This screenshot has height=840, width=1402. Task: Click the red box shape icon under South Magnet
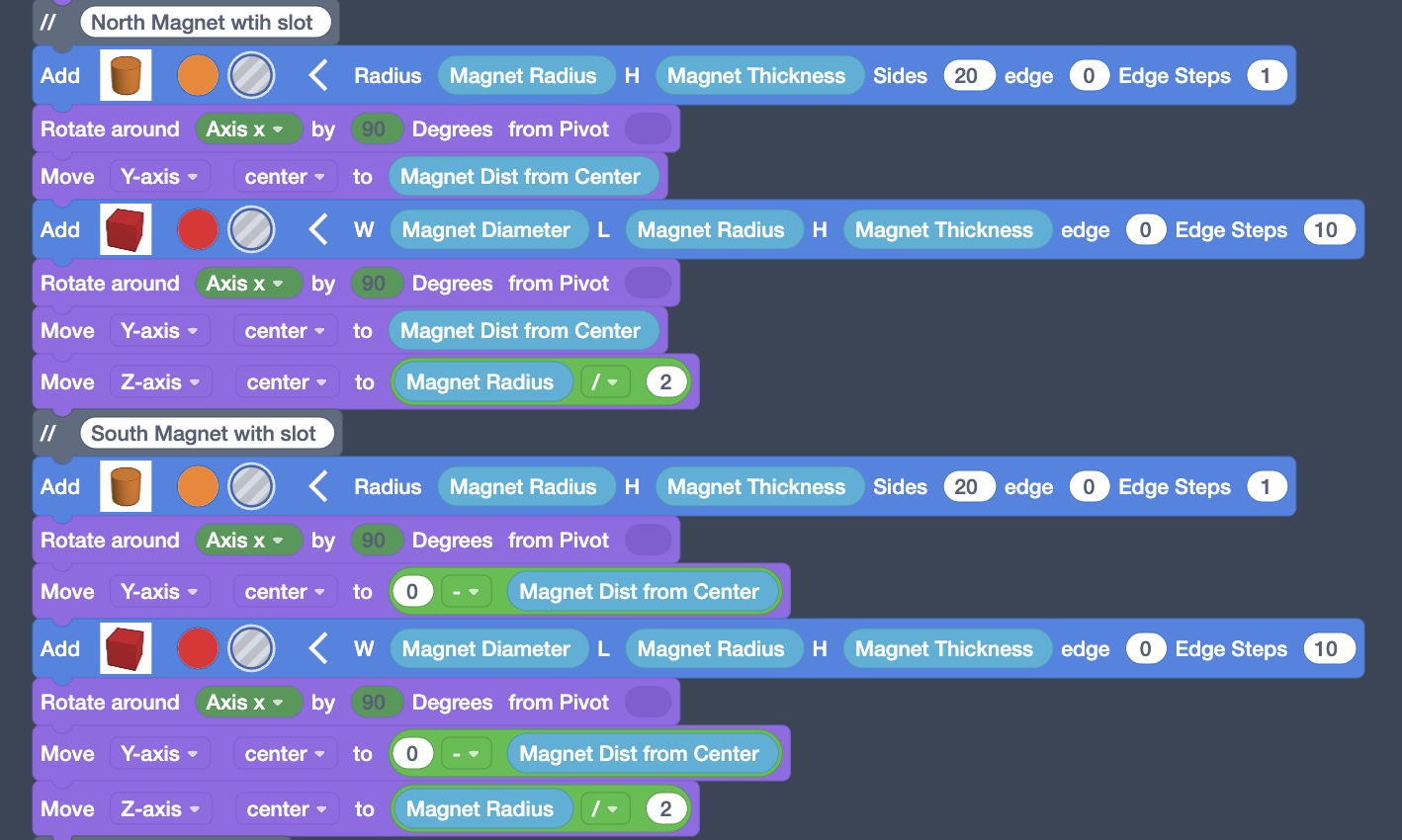pyautogui.click(x=126, y=648)
